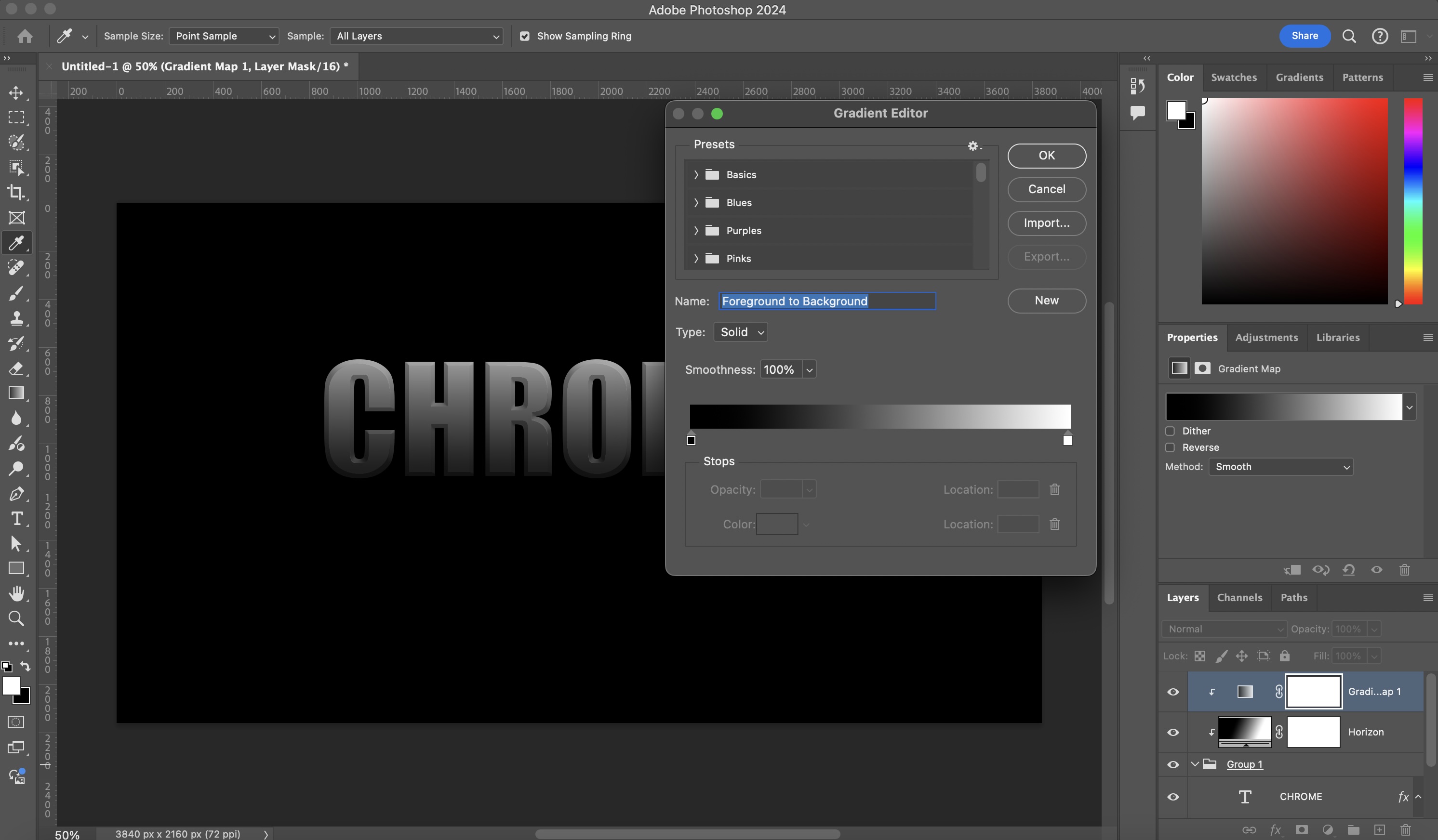Open the Method Smooth dropdown

click(1280, 466)
